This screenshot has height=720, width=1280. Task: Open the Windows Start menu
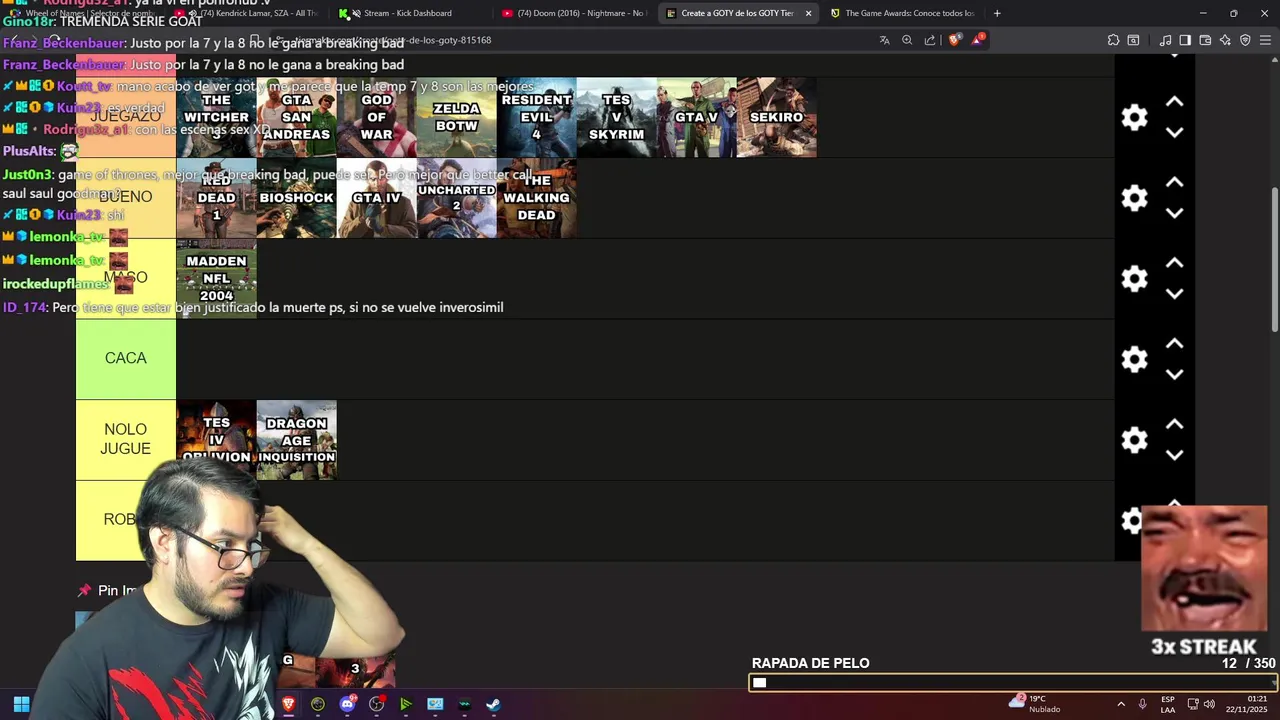click(21, 704)
